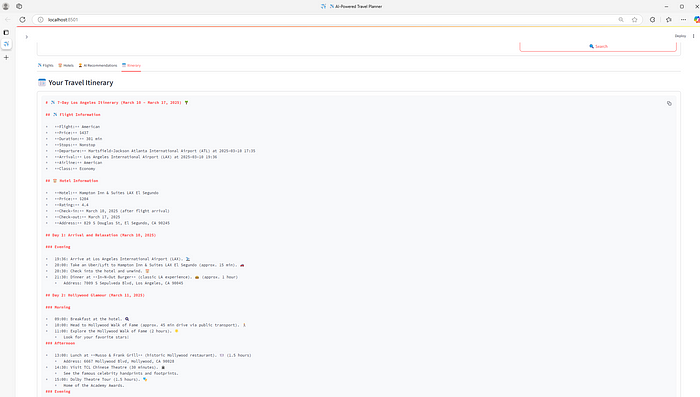Click the calendar emoji beside Your Travel Itinerary
The width and height of the screenshot is (700, 397).
coord(42,83)
